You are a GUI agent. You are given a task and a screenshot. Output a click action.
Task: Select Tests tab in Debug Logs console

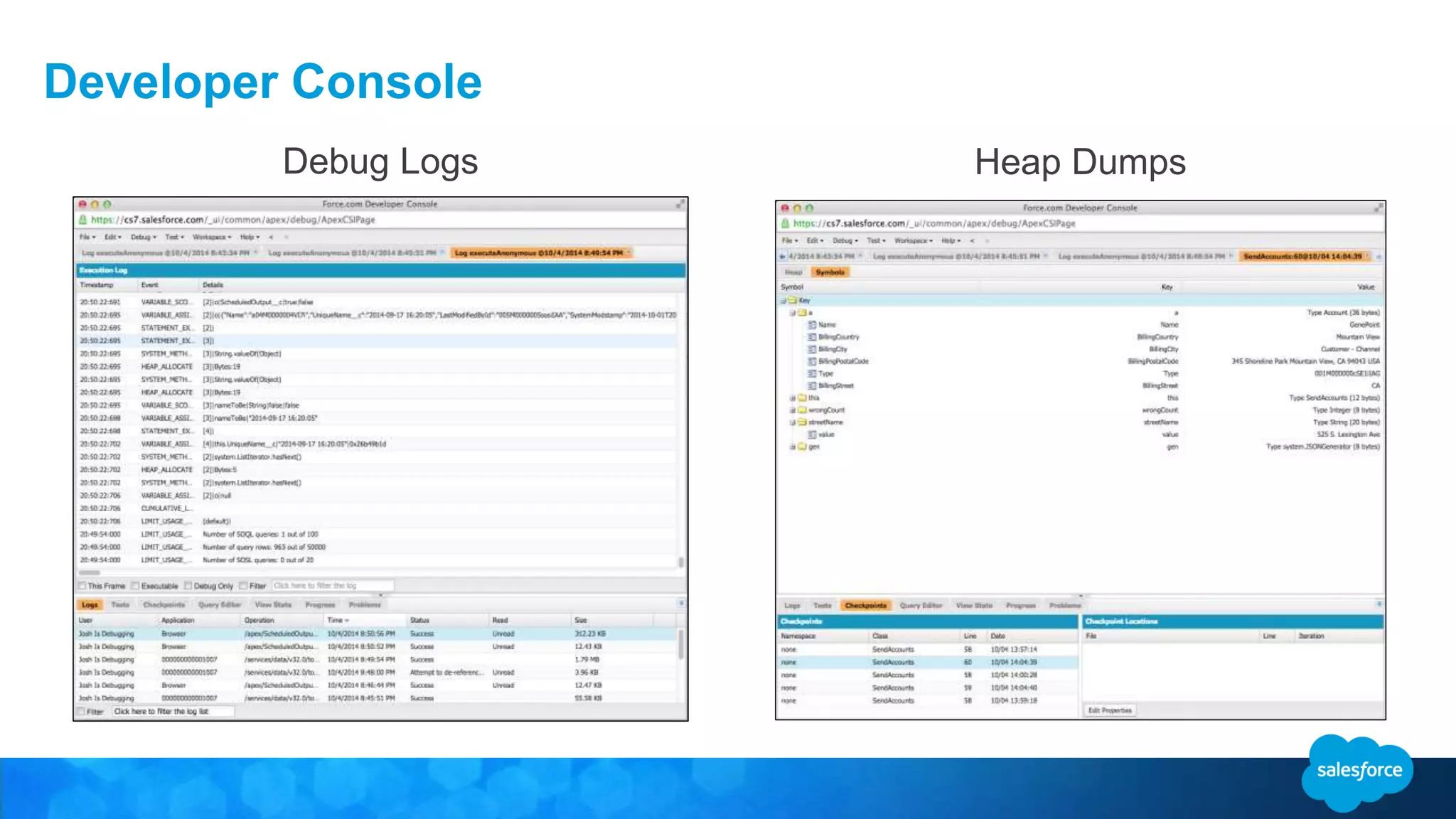[120, 604]
